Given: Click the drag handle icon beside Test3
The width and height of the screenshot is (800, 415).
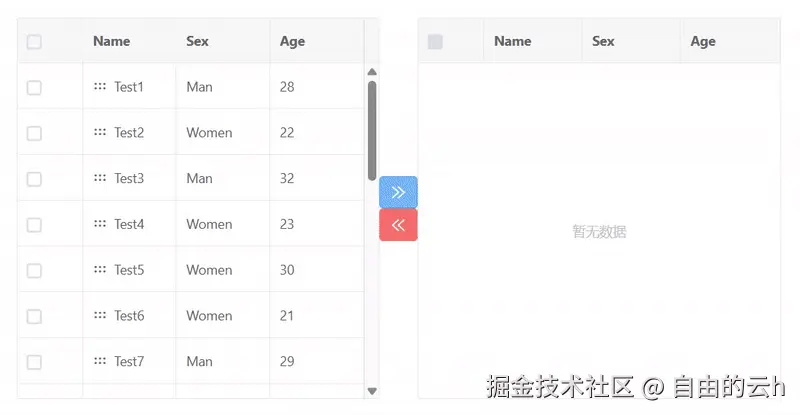Looking at the screenshot, I should (x=100, y=178).
